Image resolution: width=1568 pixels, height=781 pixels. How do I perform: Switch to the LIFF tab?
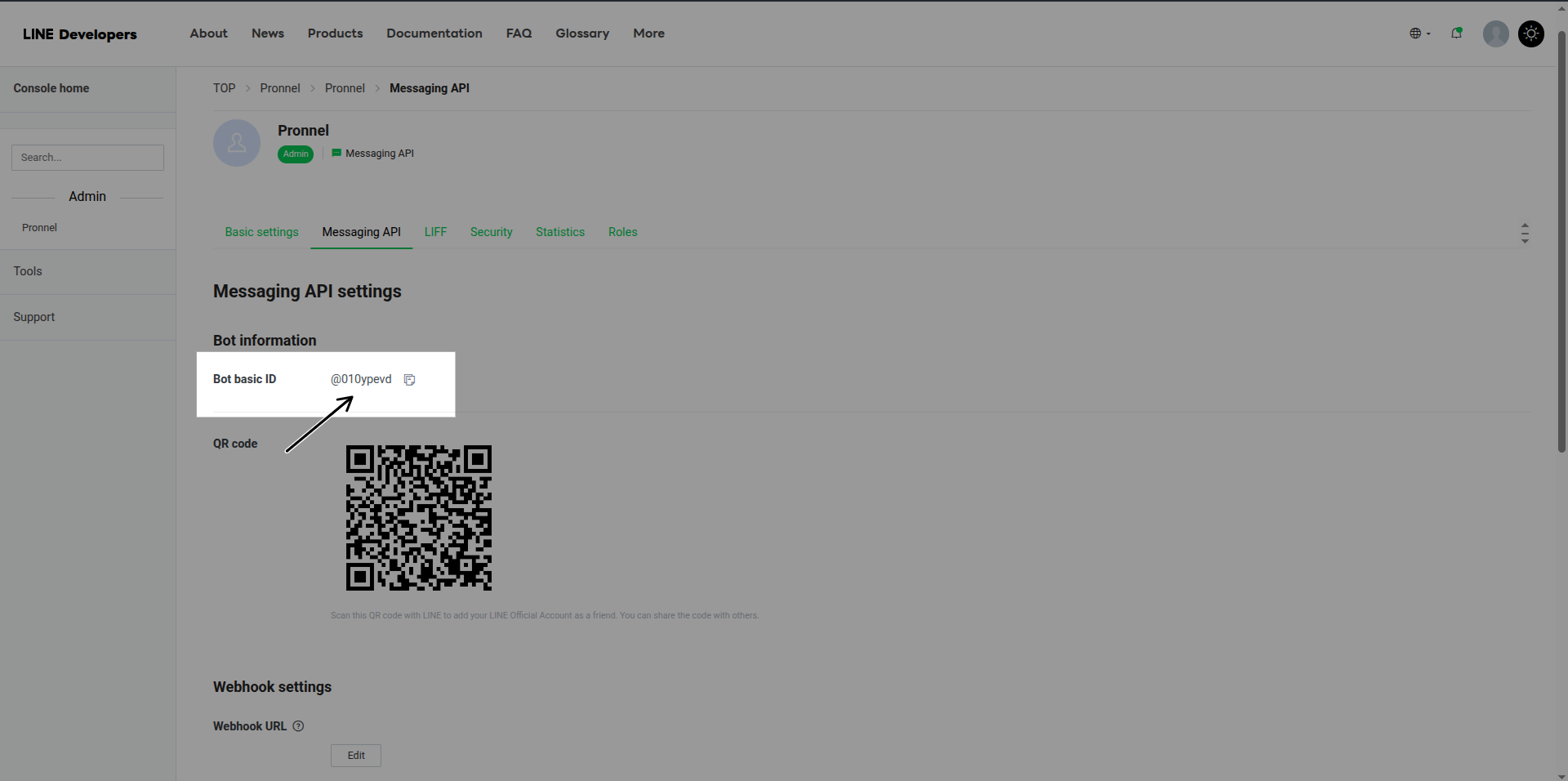[435, 232]
